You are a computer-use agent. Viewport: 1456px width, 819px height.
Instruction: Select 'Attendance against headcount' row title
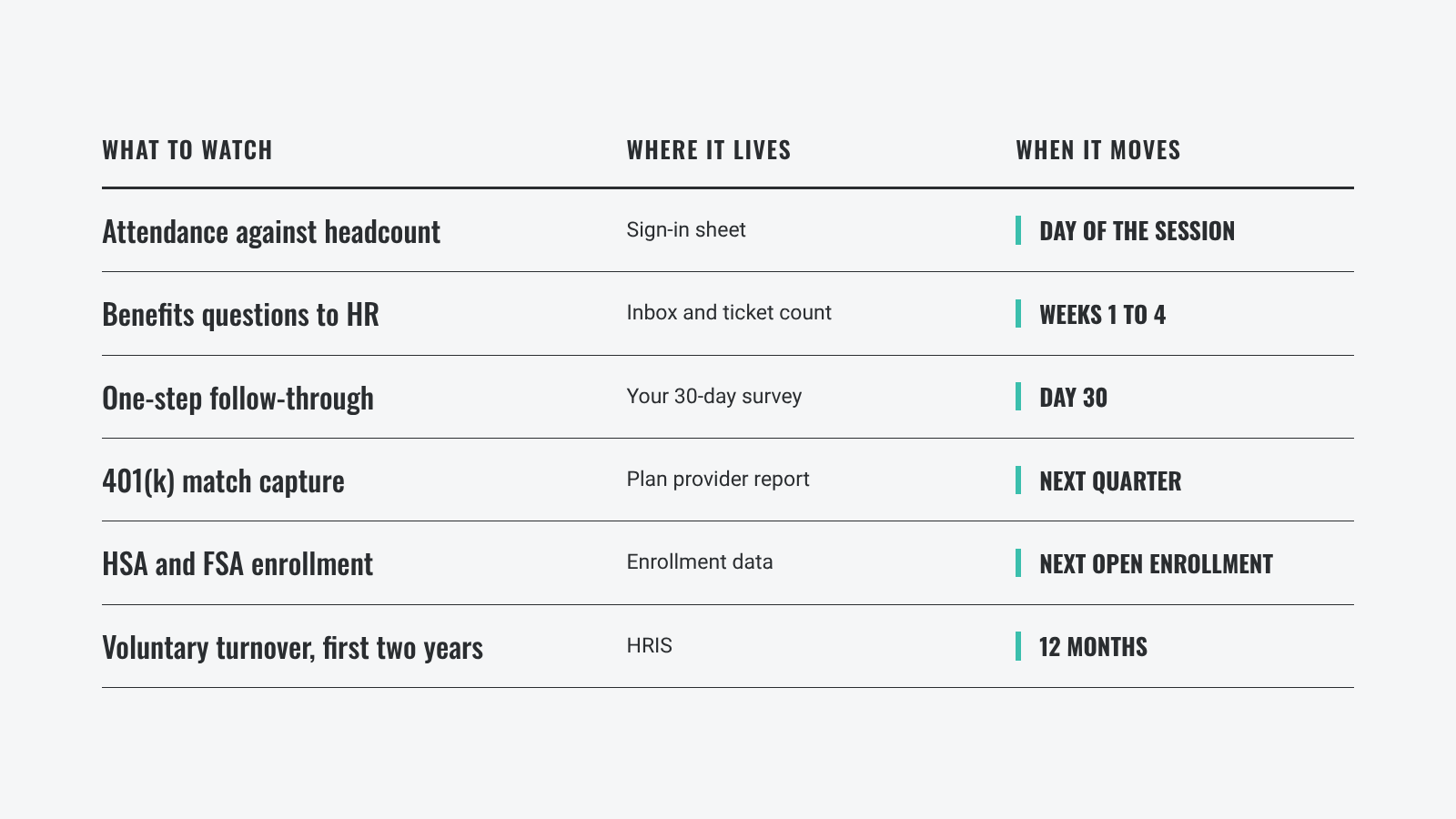tap(271, 231)
